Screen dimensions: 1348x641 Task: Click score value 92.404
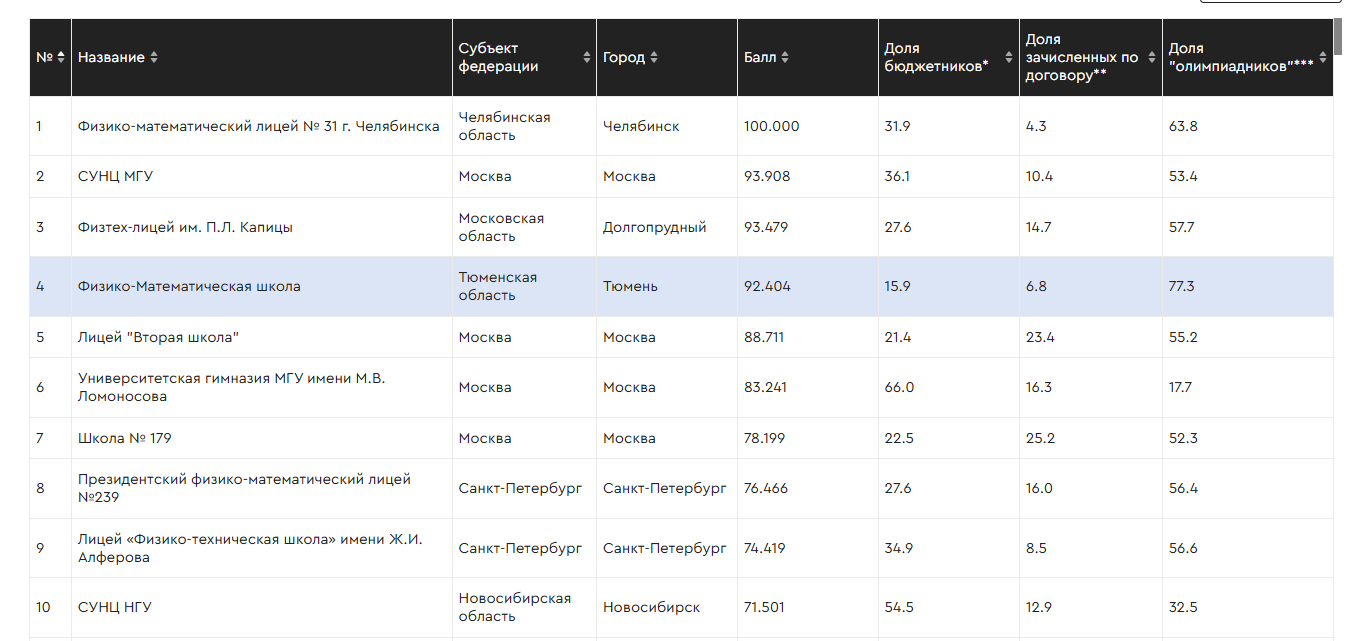[x=767, y=286]
